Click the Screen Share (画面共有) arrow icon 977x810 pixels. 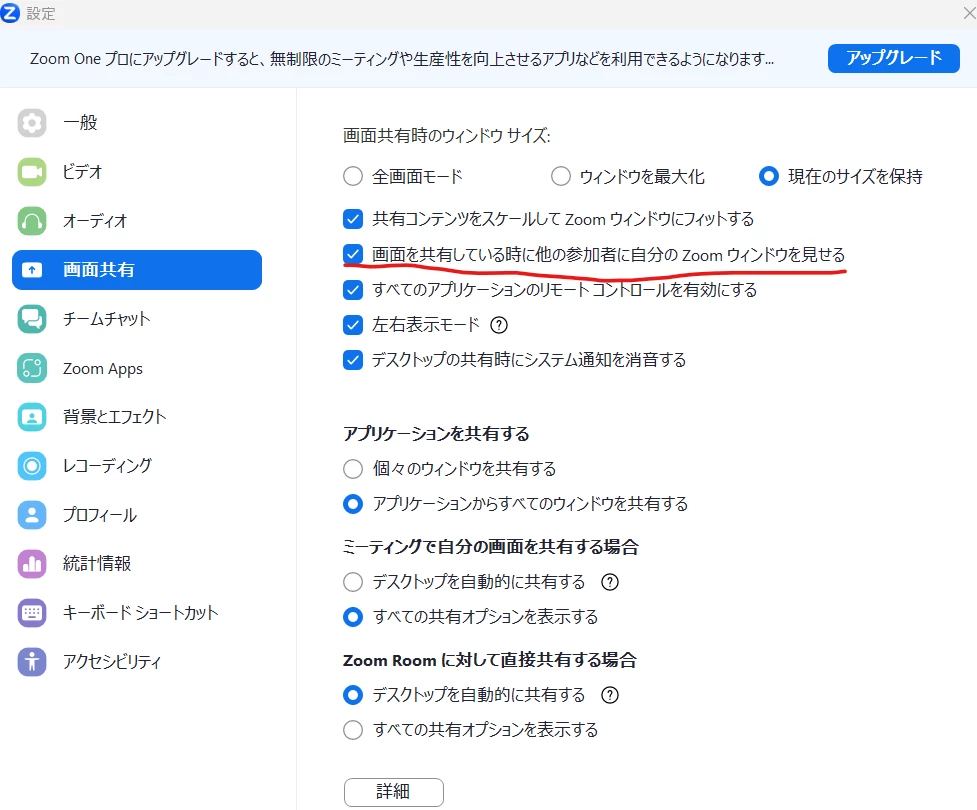pos(32,270)
